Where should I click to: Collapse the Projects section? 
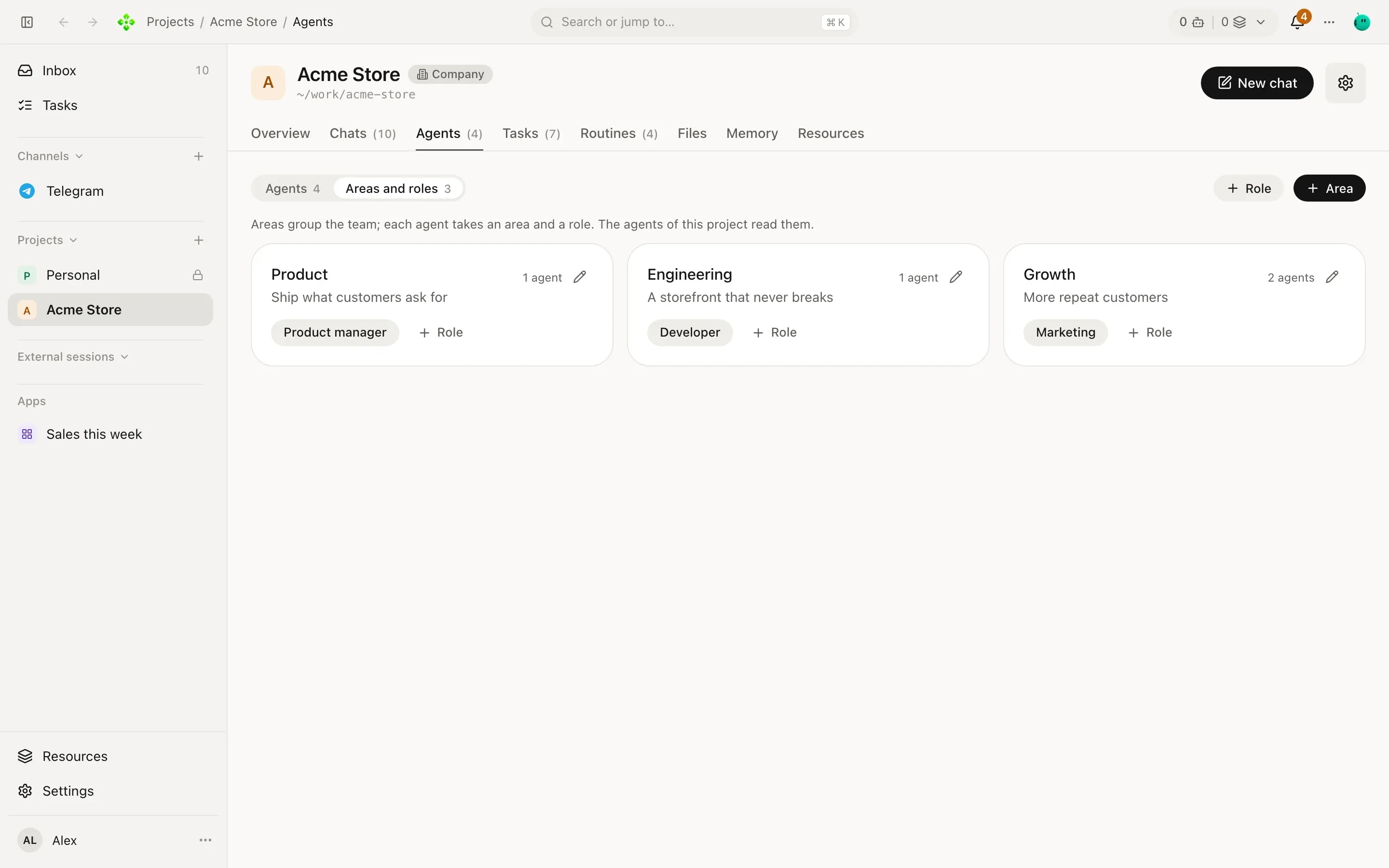pyautogui.click(x=47, y=240)
